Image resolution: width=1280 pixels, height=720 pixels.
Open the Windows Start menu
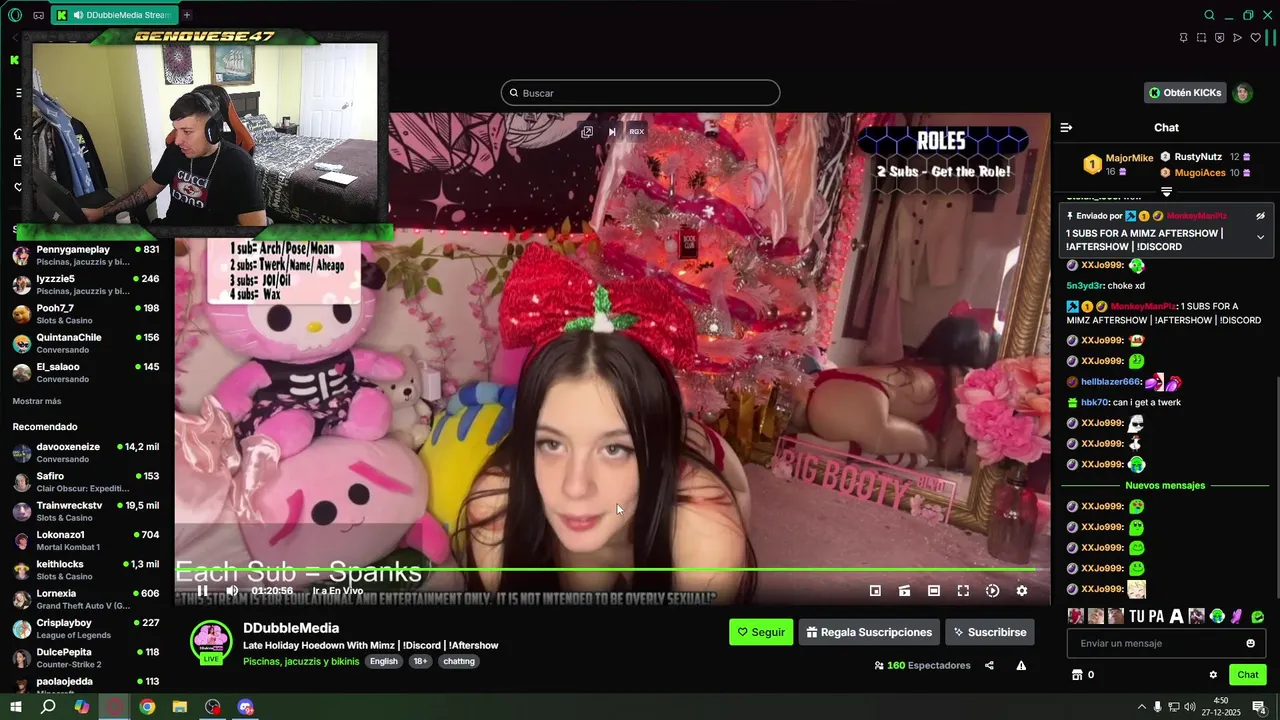click(x=16, y=707)
